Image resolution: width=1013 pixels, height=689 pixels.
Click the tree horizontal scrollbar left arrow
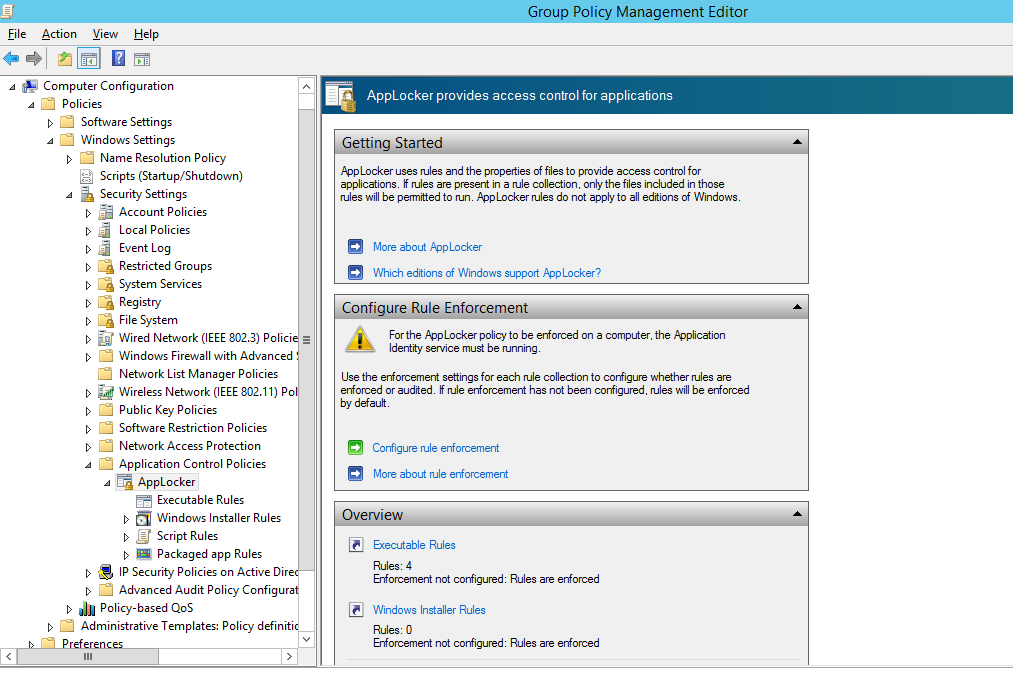tap(8, 656)
